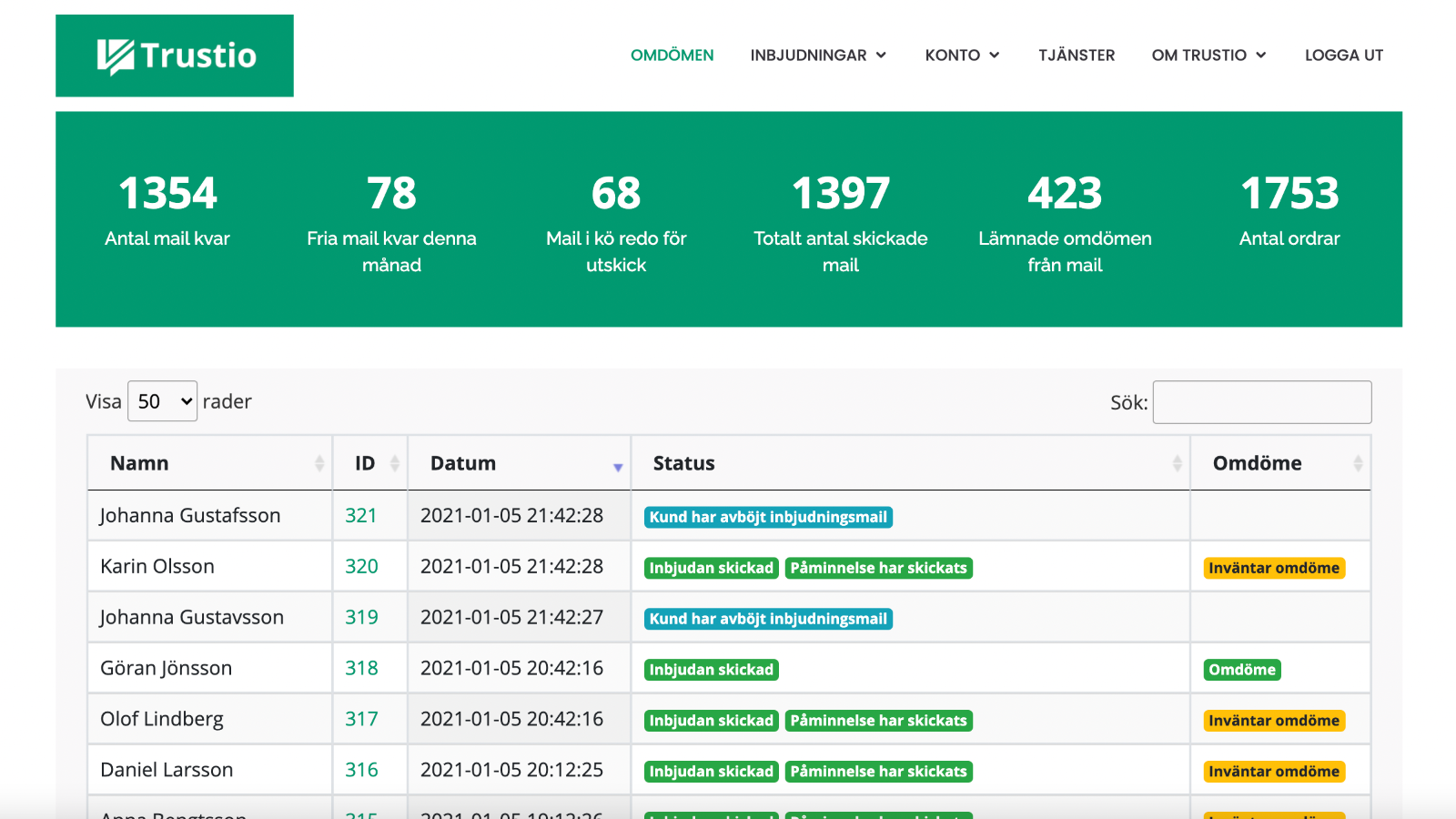Viewport: 1456px width, 819px height.
Task: Expand the Inbjudningar menu
Action: [x=818, y=56]
